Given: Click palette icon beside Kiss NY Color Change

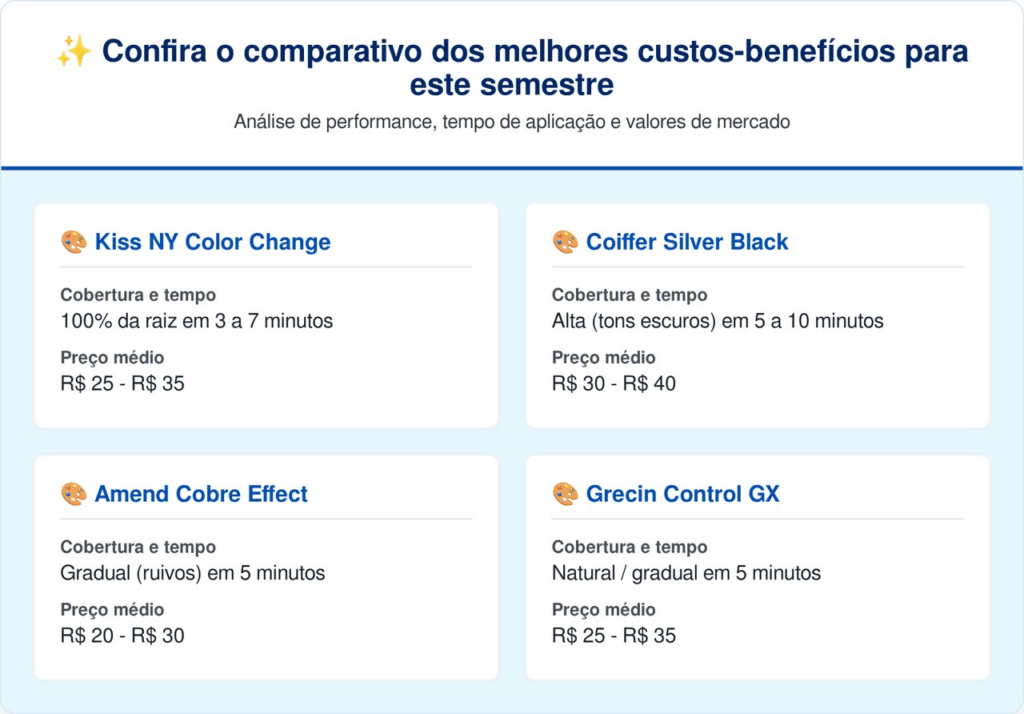Looking at the screenshot, I should (74, 242).
